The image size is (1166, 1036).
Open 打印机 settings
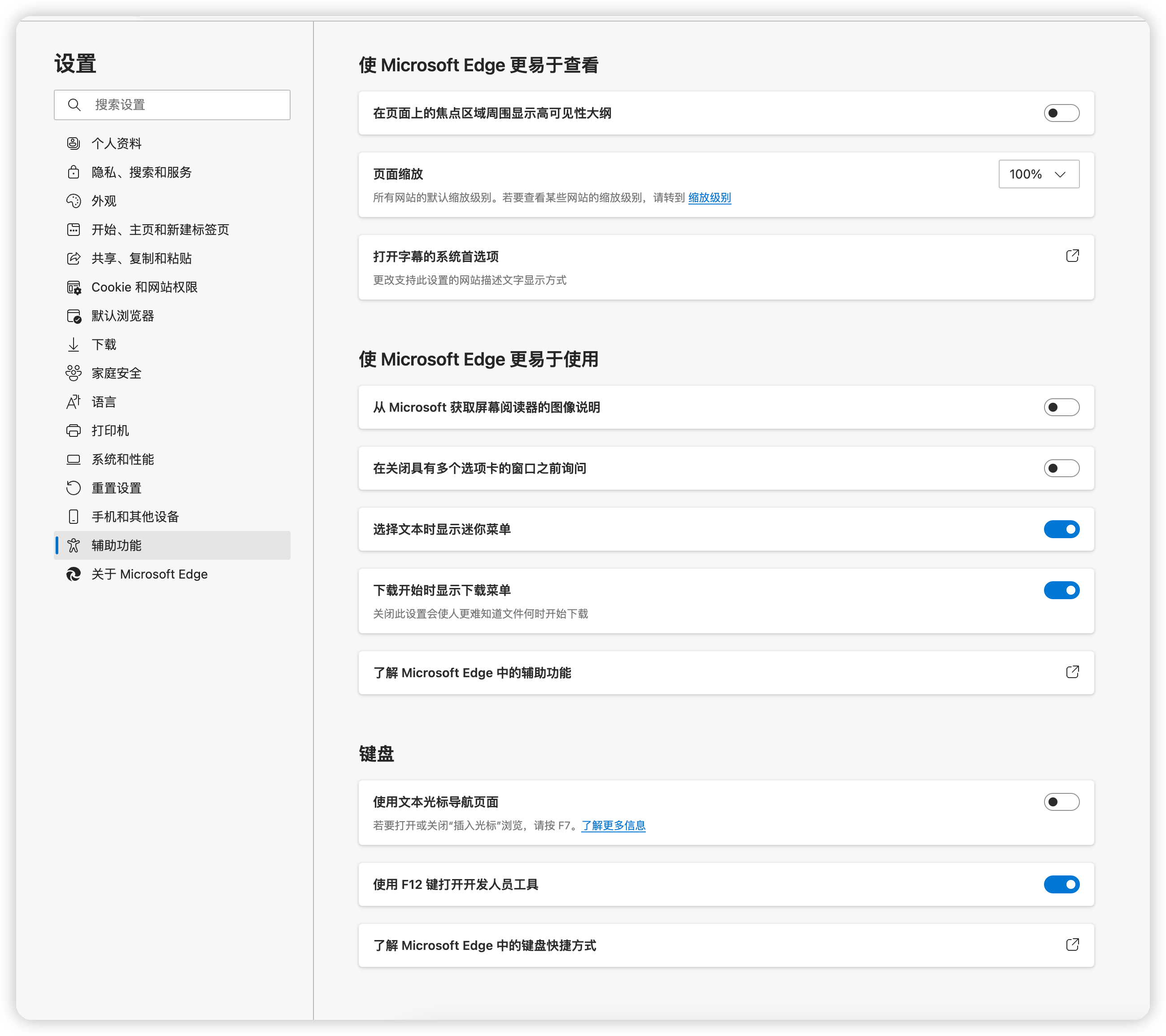[172, 430]
